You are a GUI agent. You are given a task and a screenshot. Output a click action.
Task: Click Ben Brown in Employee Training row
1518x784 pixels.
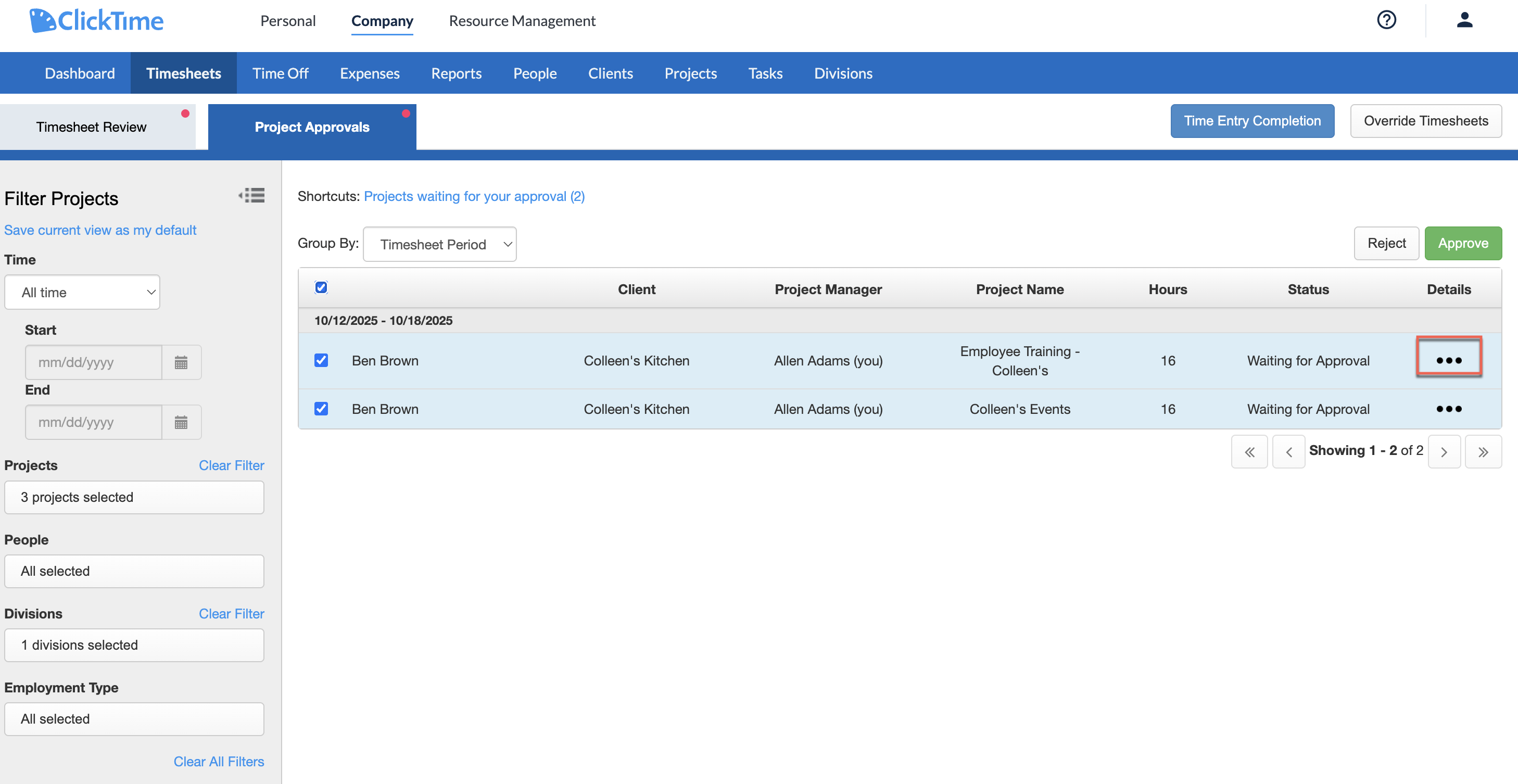[x=385, y=361]
